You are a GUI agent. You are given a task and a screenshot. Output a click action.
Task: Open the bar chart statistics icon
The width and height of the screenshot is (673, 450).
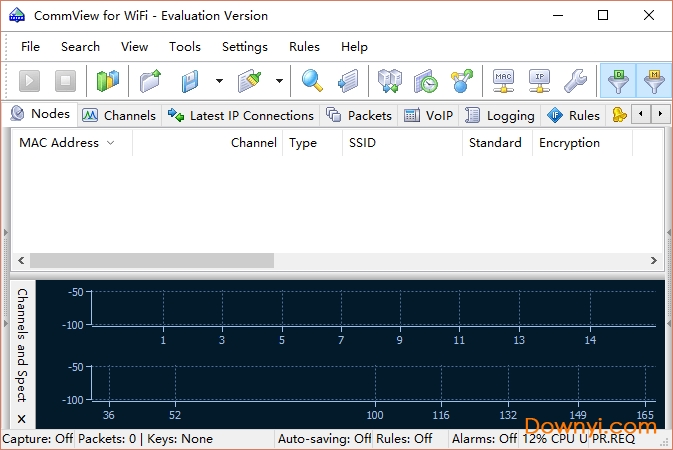click(x=108, y=81)
